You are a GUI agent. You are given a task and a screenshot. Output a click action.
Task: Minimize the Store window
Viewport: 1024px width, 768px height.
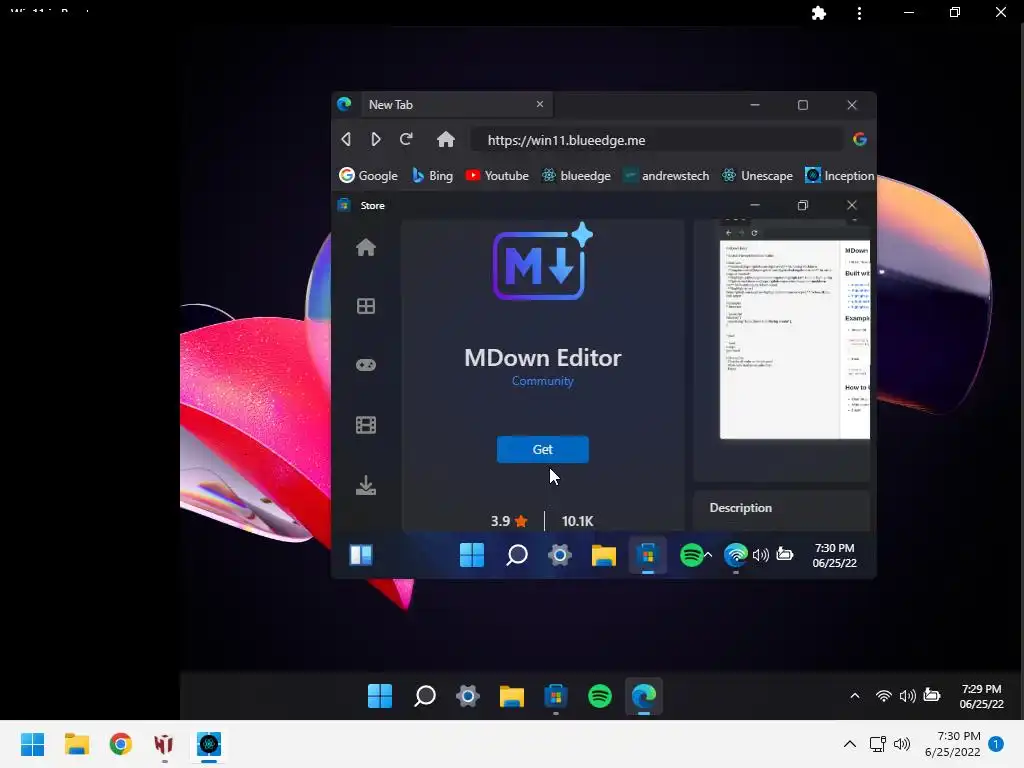point(755,205)
